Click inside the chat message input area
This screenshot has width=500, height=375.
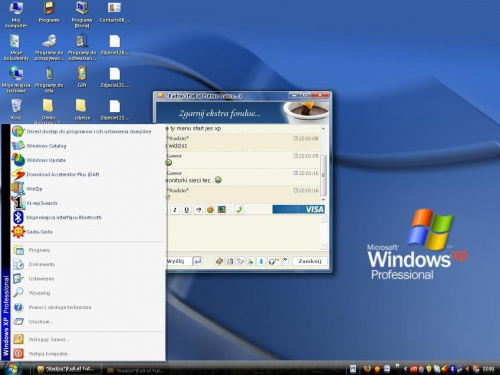pyautogui.click(x=243, y=233)
